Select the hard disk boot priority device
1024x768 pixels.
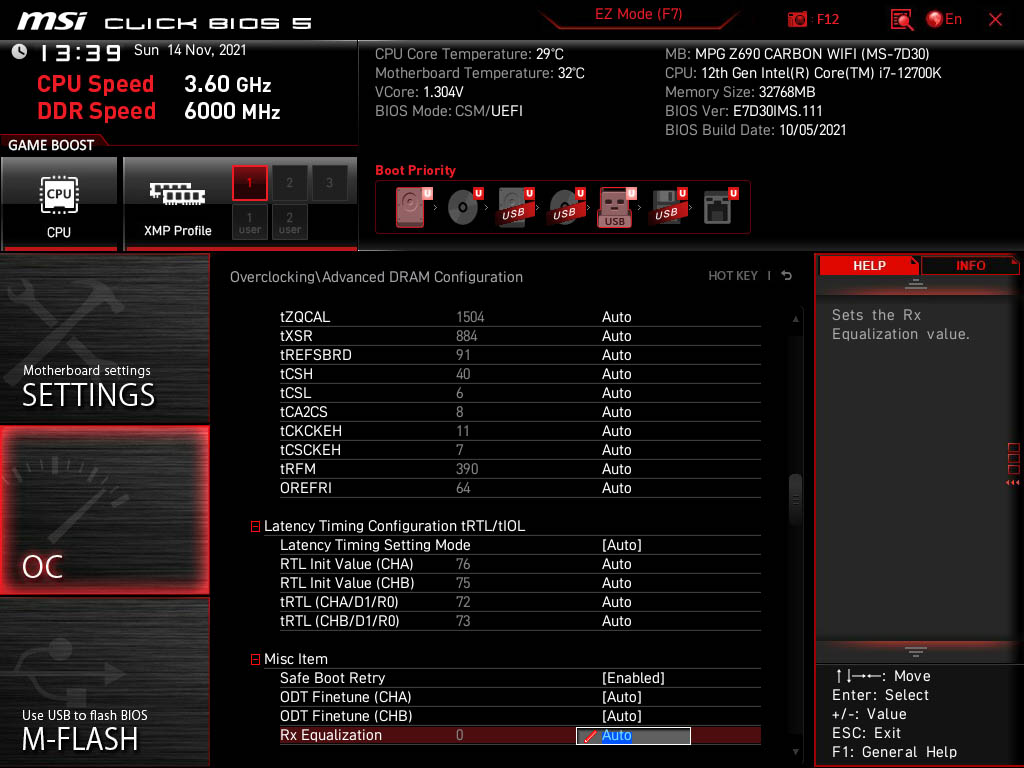[411, 208]
